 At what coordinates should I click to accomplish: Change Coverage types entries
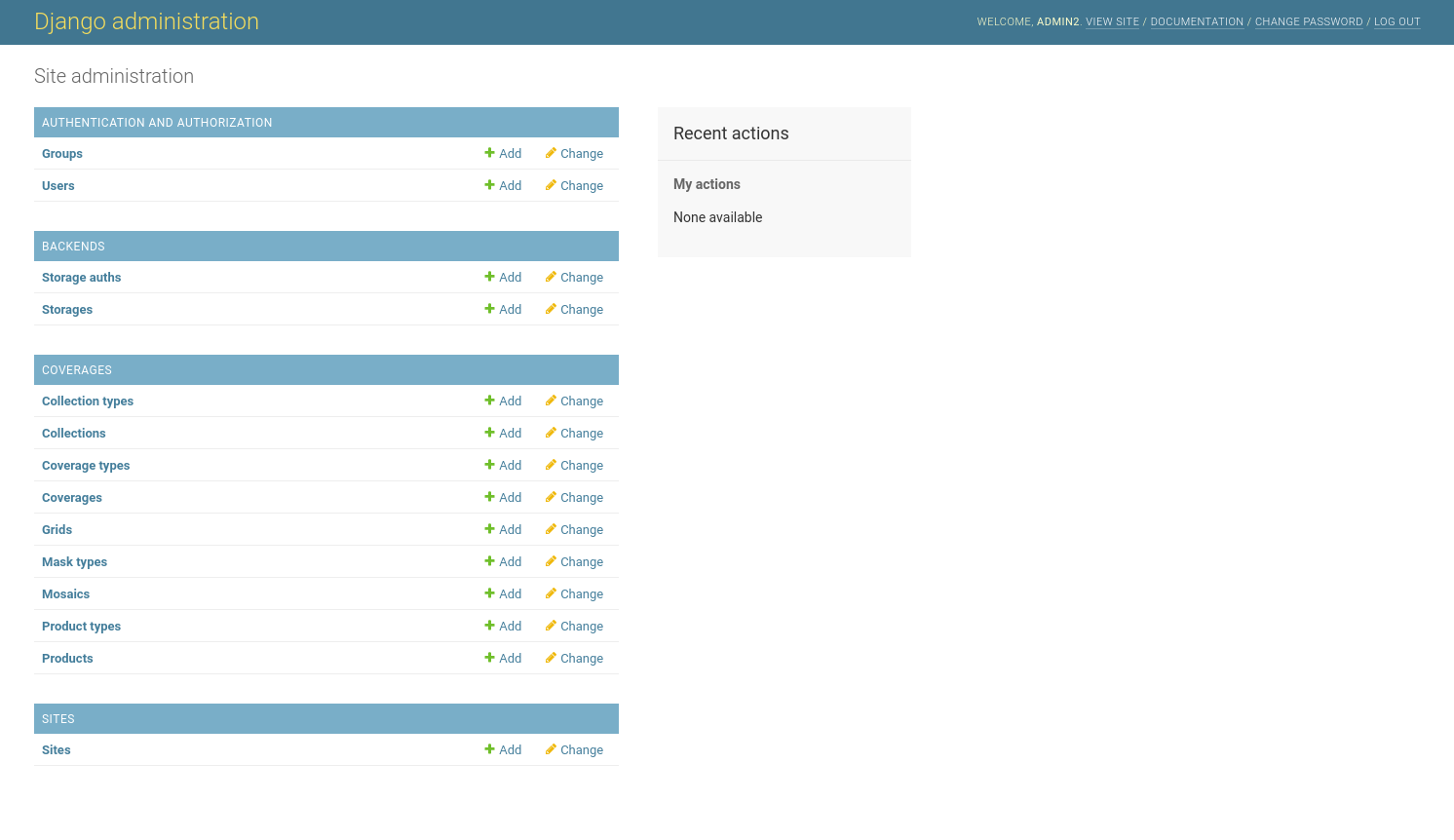[574, 466]
